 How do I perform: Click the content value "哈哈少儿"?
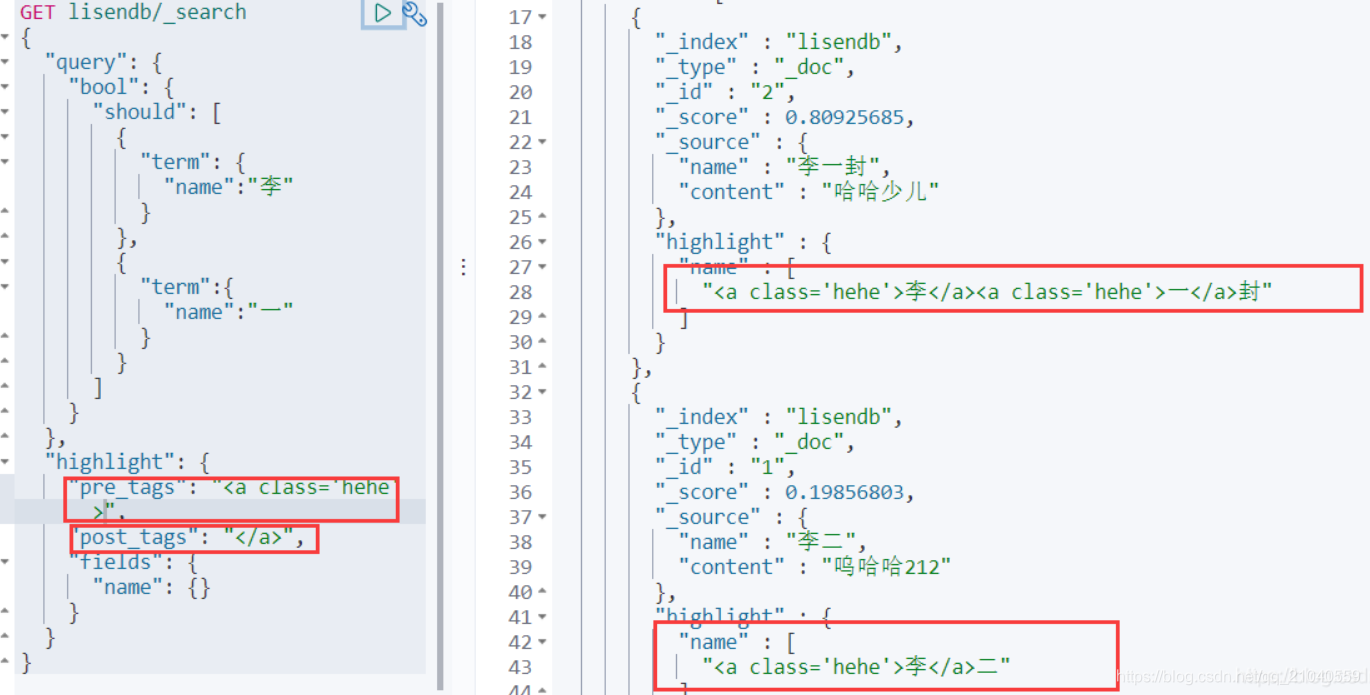(x=880, y=192)
